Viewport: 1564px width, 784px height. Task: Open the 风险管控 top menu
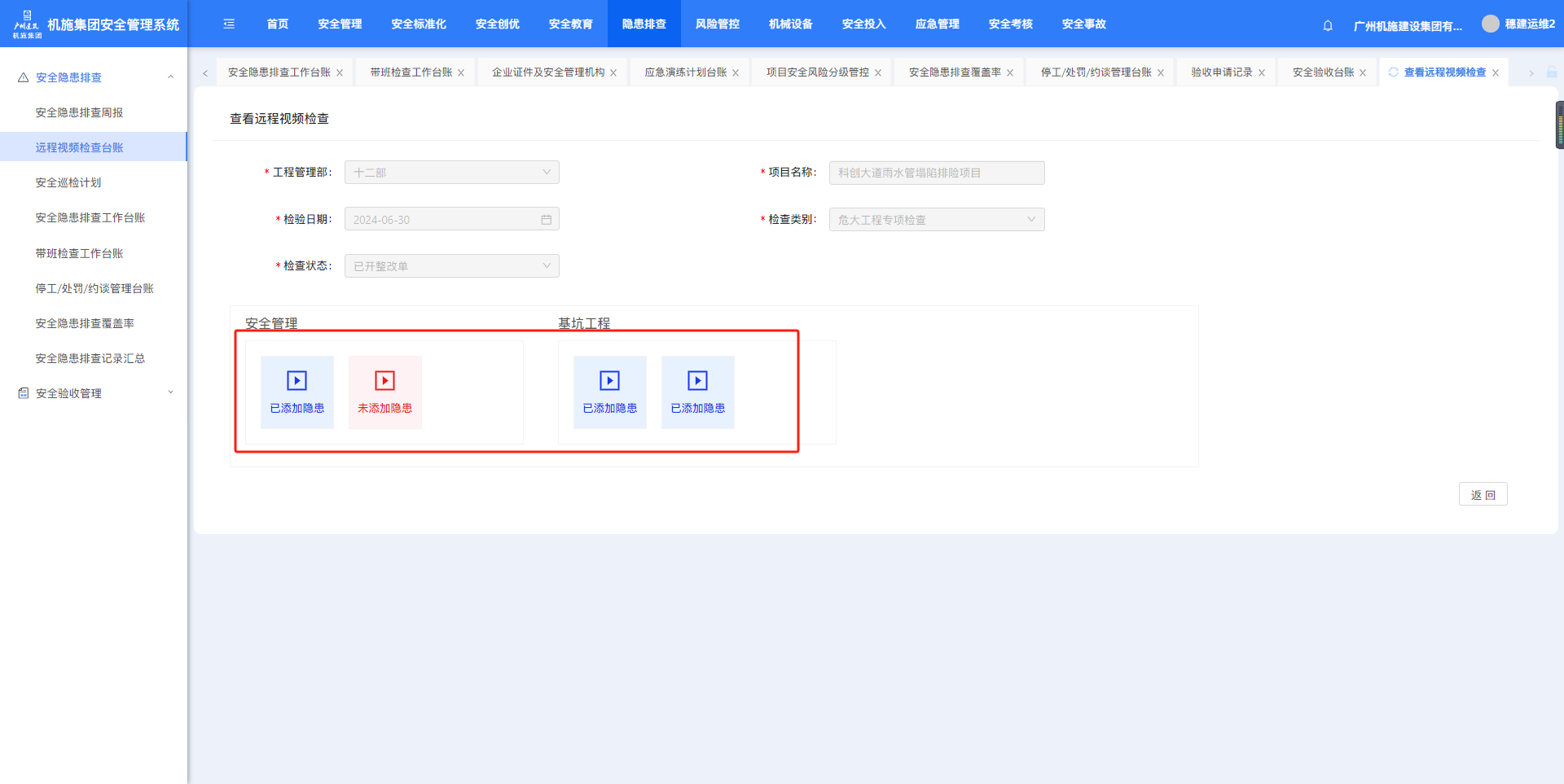(717, 24)
